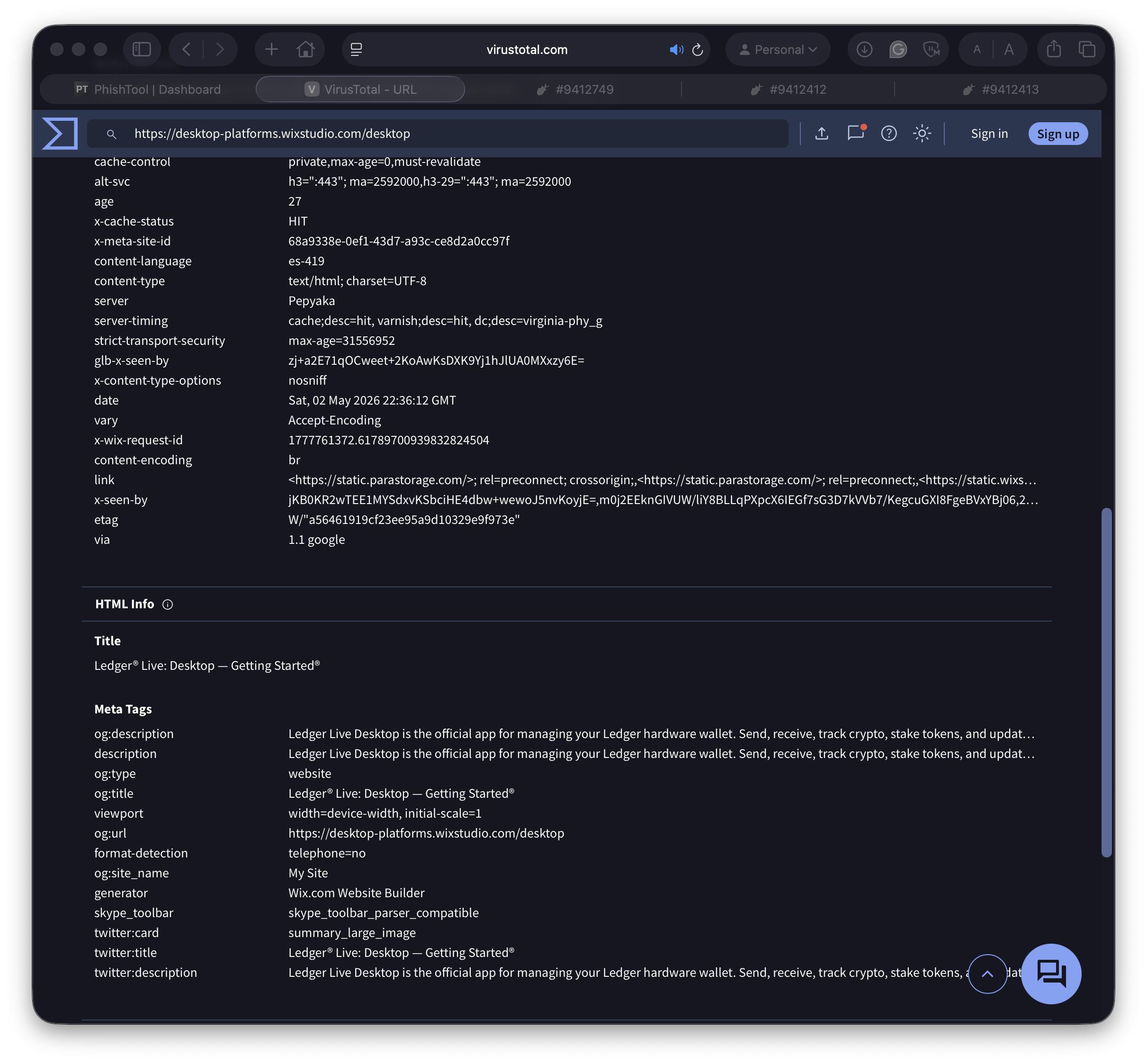Image resolution: width=1147 pixels, height=1064 pixels.
Task: Reload the page with the refresh icon
Action: [x=698, y=50]
